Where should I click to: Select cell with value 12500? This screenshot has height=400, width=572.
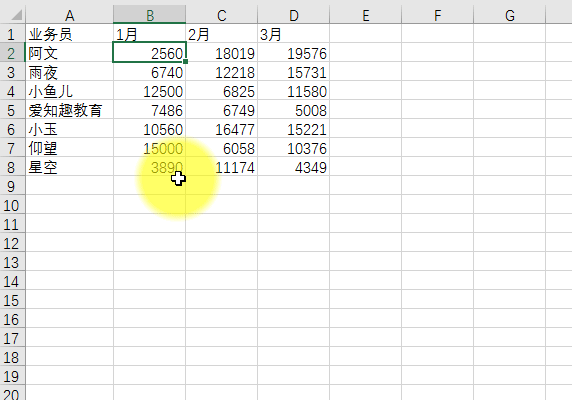[x=150, y=92]
